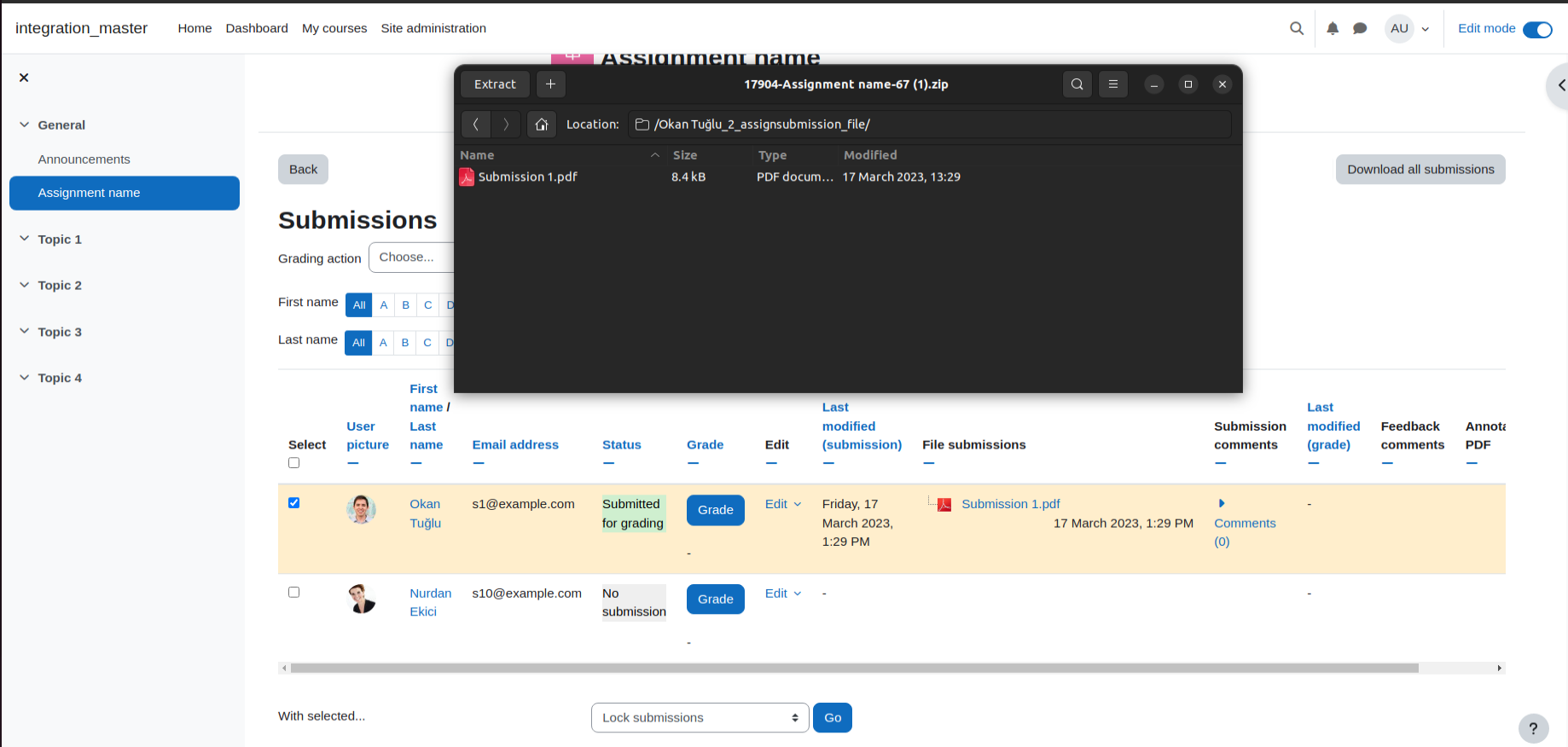Screen dimensions: 1568x747
Task: Click scrollbar right arrow under table
Action: point(1499,669)
